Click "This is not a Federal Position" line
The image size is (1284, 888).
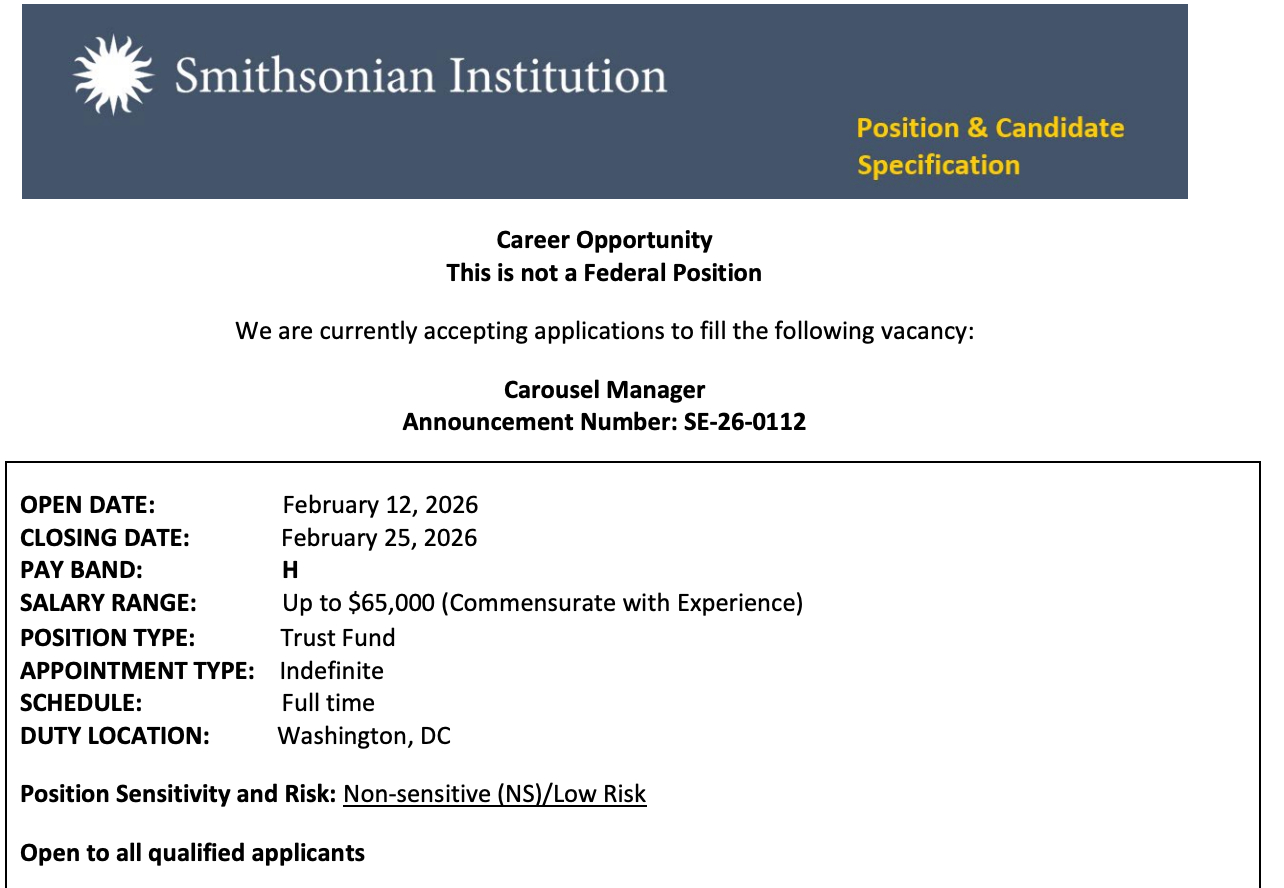click(x=604, y=273)
